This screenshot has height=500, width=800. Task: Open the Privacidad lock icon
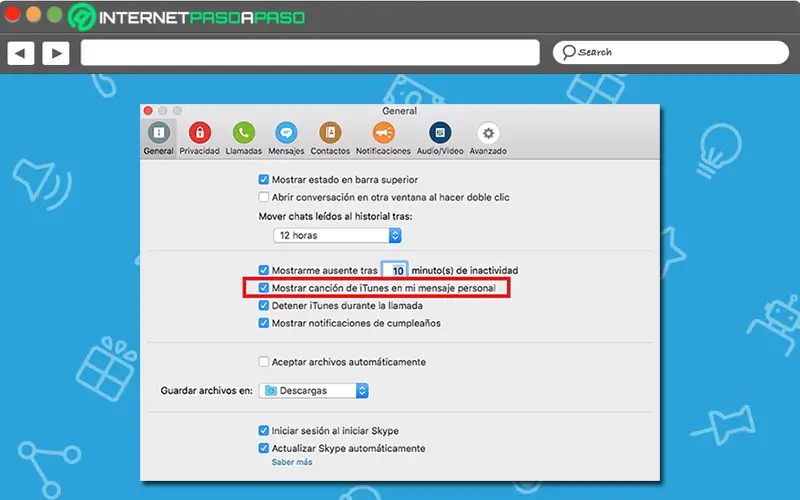point(199,133)
